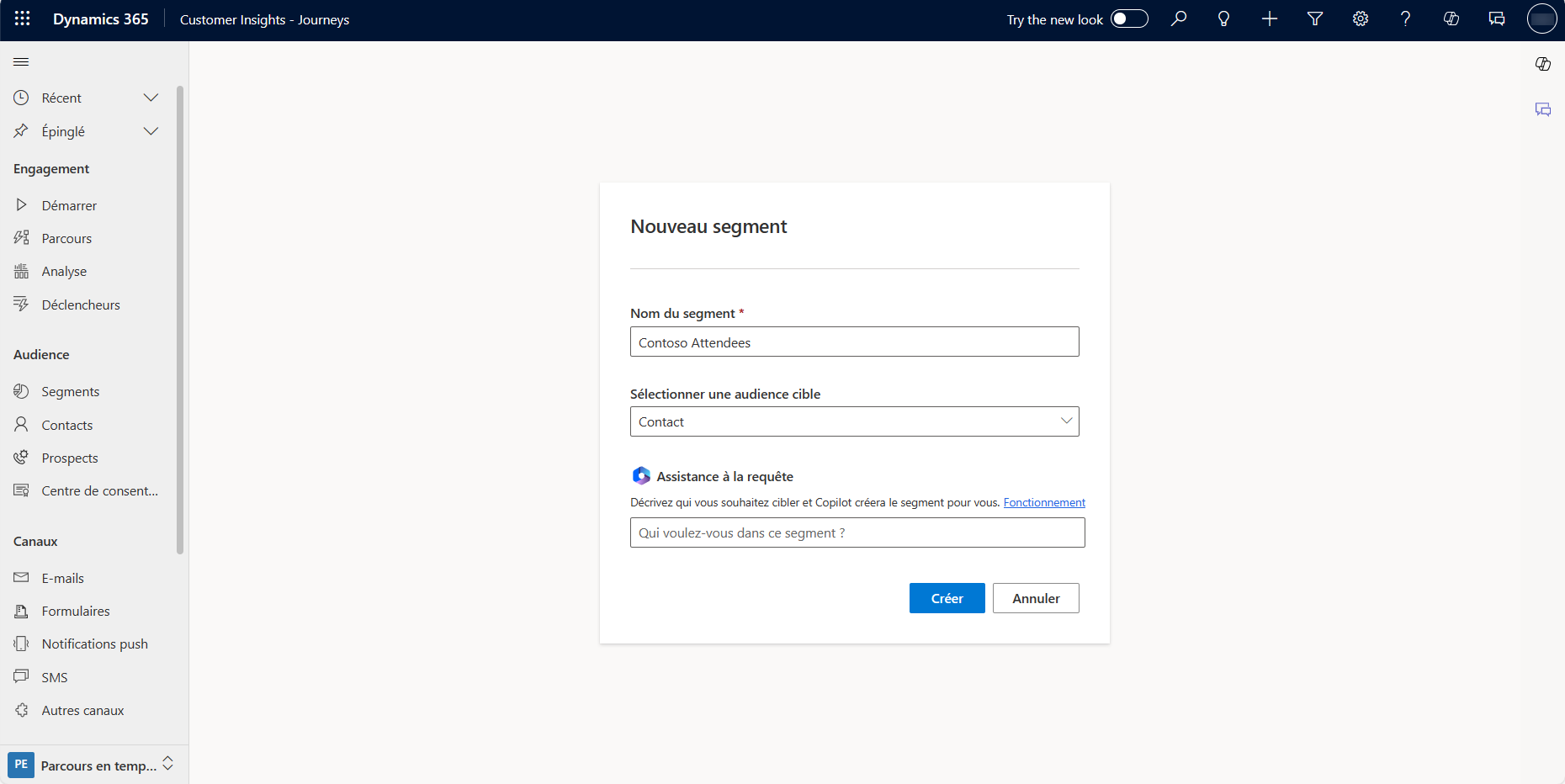The image size is (1565, 784).
Task: Click the SMS message icon
Action: pyautogui.click(x=21, y=676)
